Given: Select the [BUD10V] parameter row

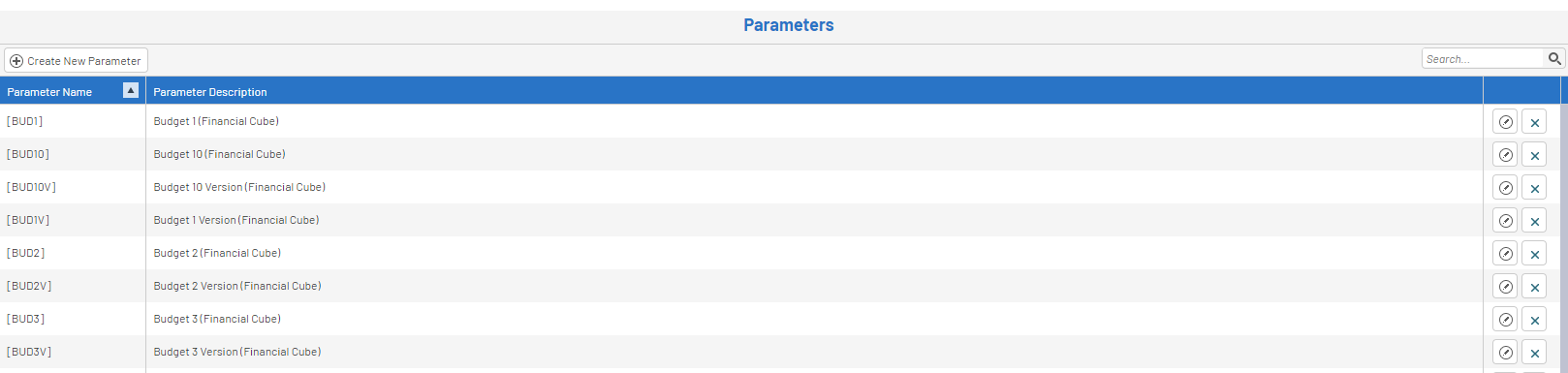Looking at the screenshot, I should [x=741, y=187].
